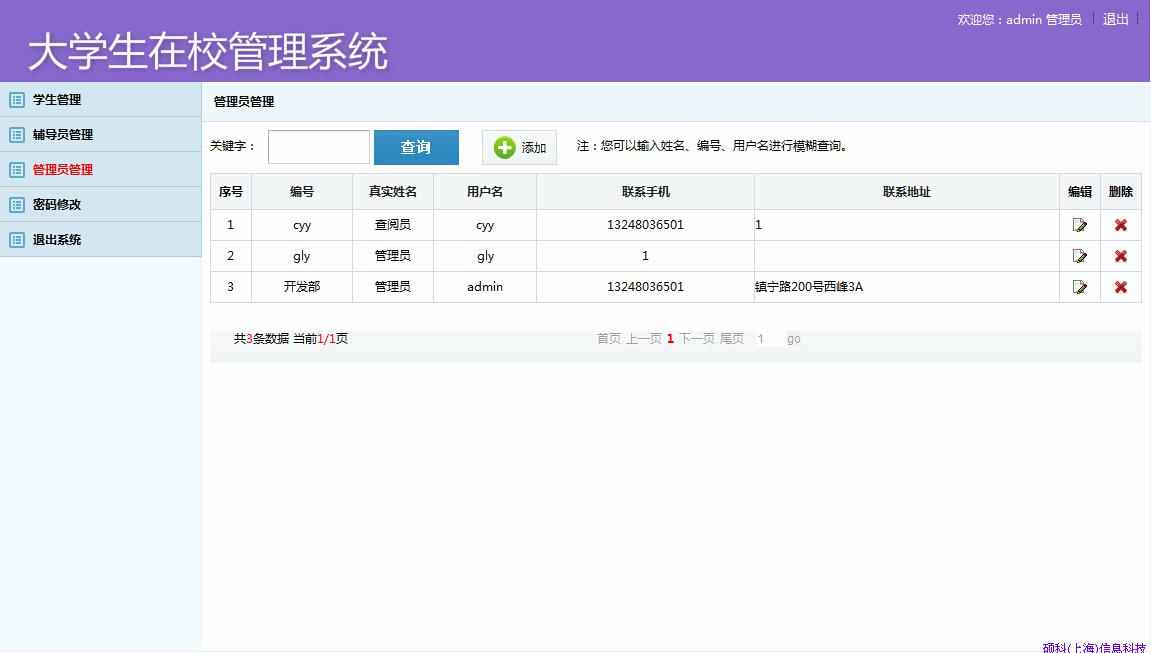
Task: Click the 查阅员 name cell
Action: point(393,225)
